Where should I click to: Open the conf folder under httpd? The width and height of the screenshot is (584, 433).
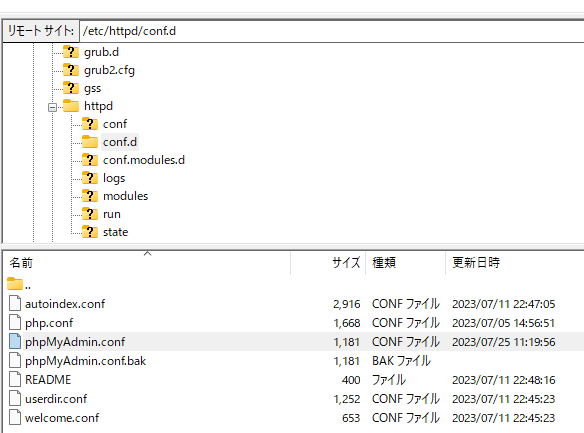coord(115,124)
